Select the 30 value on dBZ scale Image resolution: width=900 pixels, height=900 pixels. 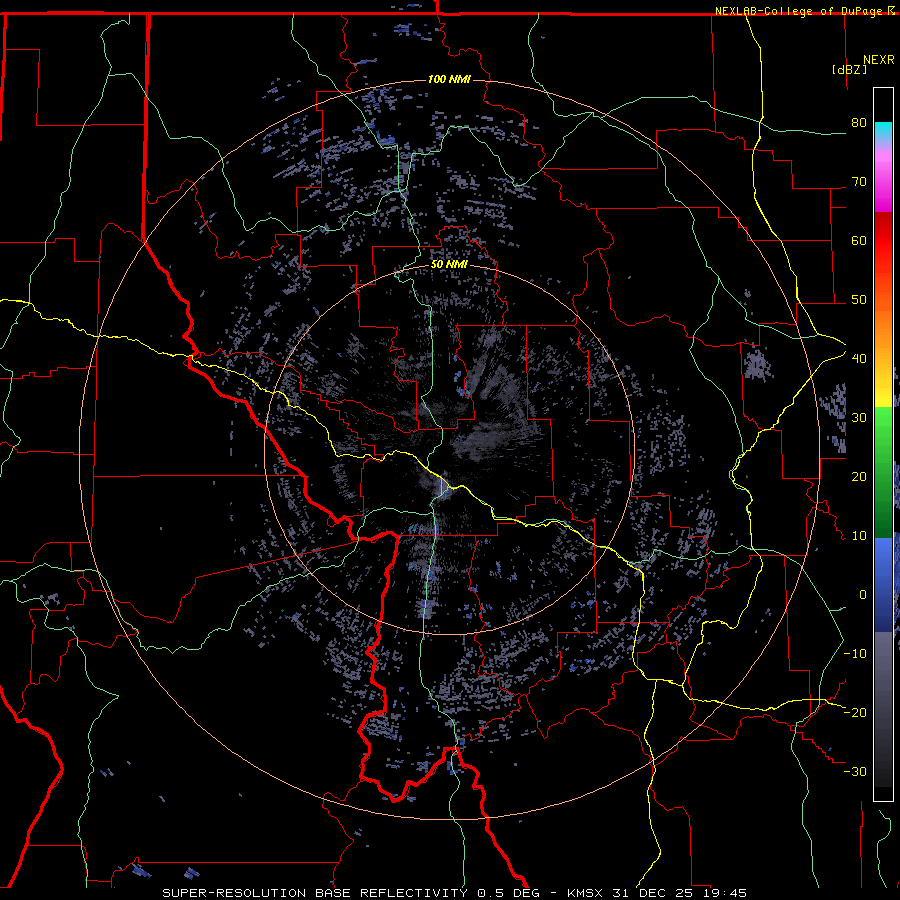pos(858,418)
